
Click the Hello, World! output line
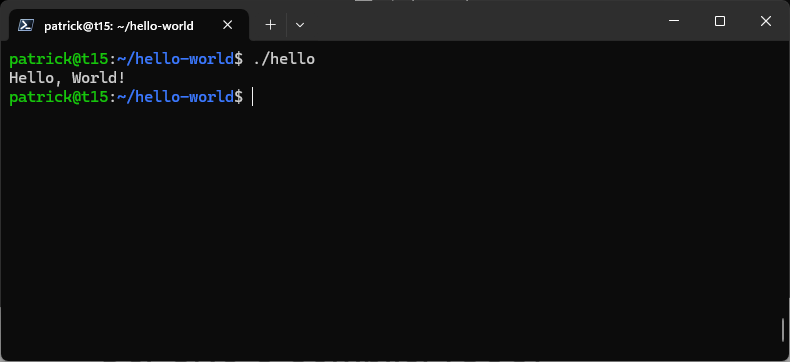pos(67,78)
